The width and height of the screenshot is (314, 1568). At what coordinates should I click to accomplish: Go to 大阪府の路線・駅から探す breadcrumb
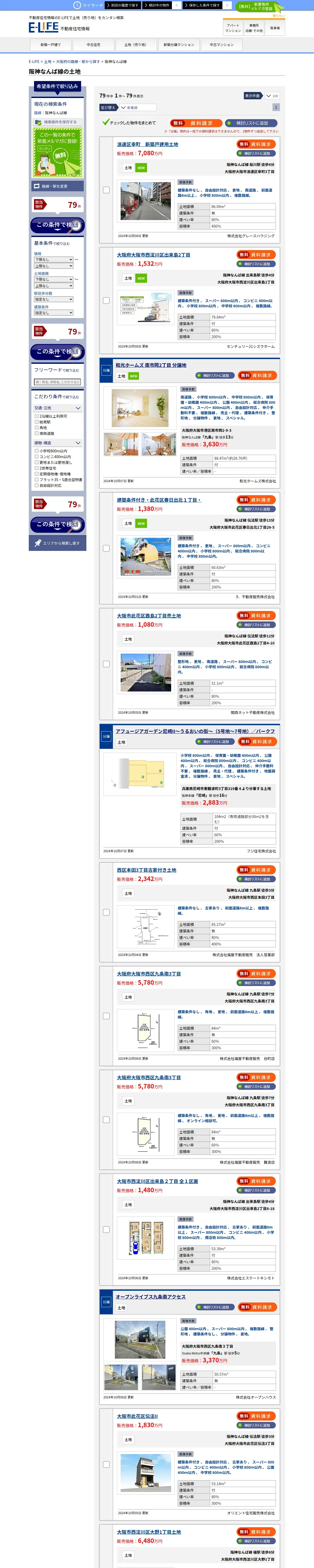78,61
